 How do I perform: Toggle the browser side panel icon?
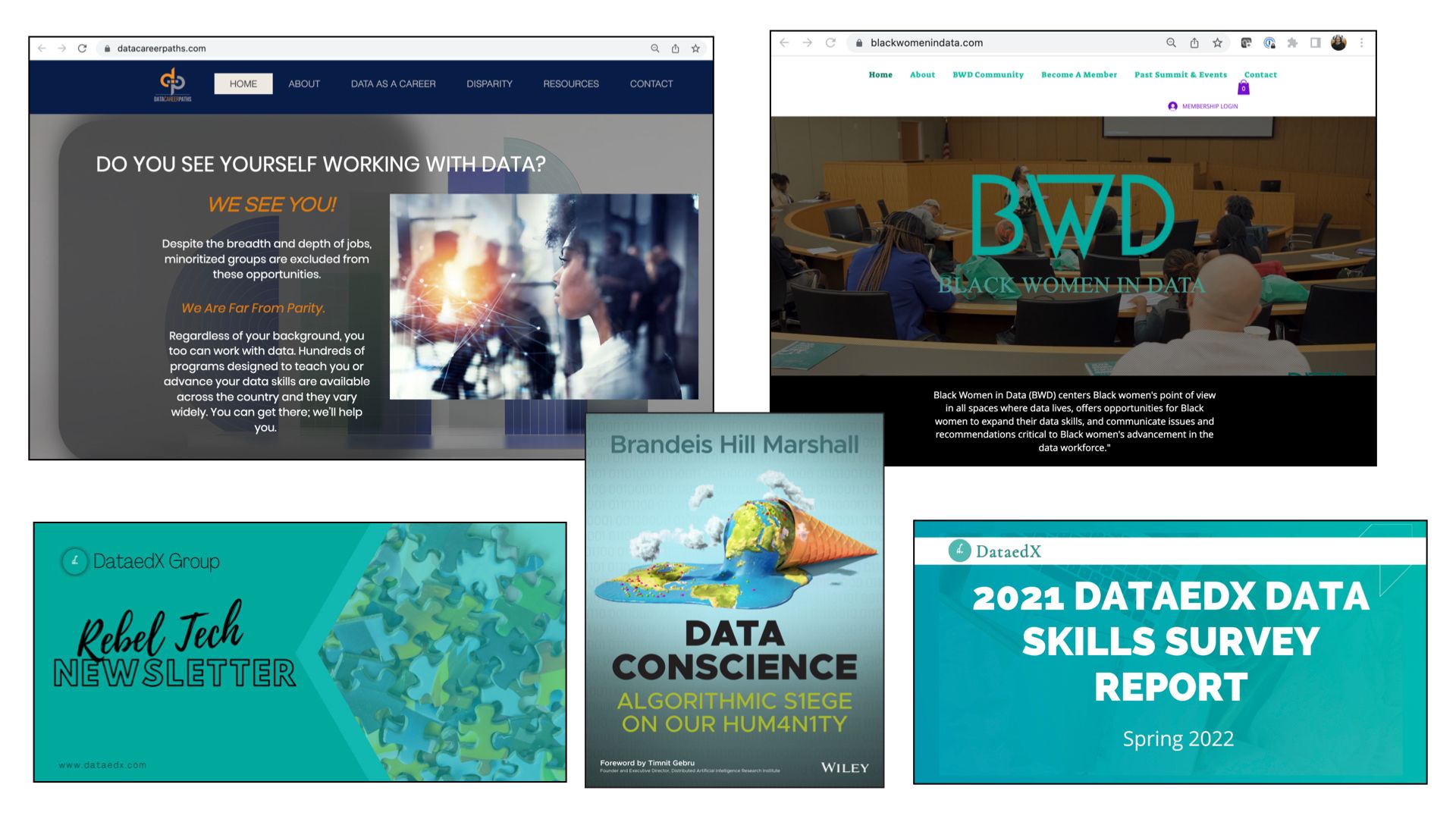(1316, 43)
